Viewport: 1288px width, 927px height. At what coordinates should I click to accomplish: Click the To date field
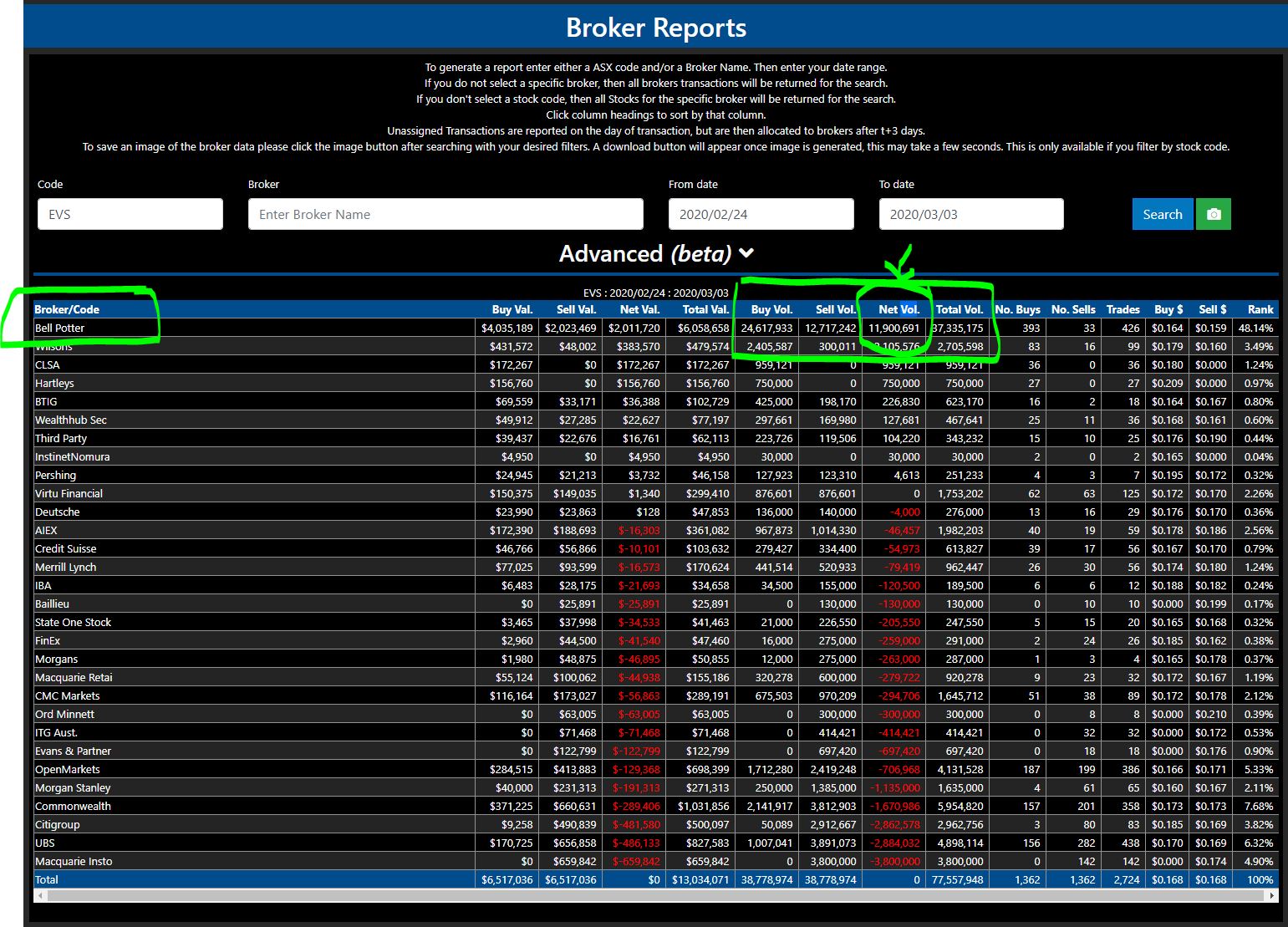[x=971, y=214]
